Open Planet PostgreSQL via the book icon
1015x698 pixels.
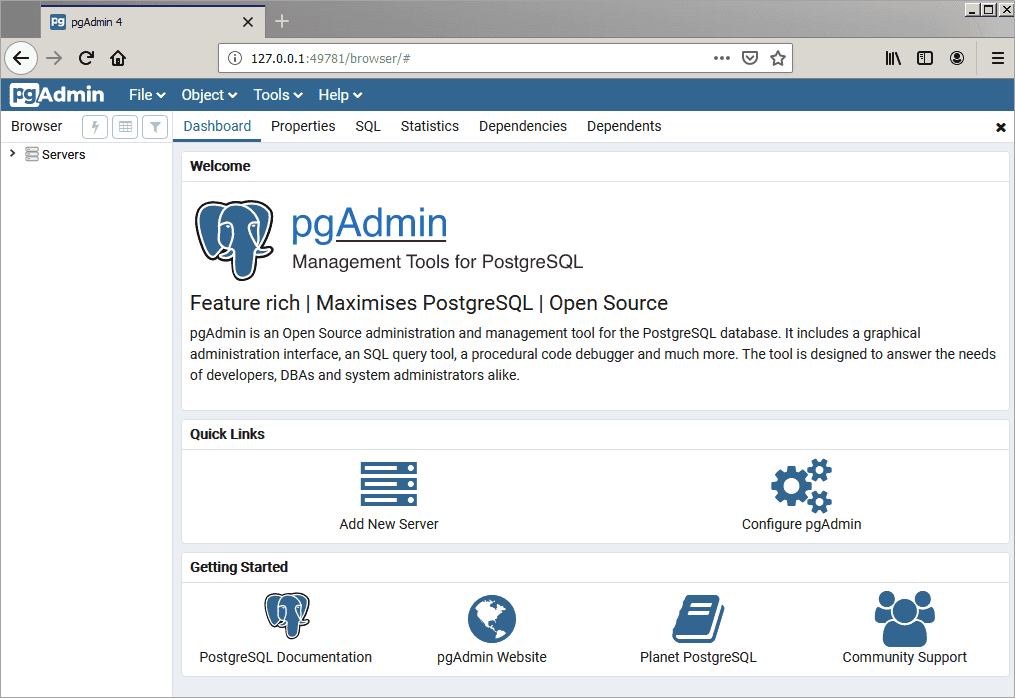click(697, 617)
